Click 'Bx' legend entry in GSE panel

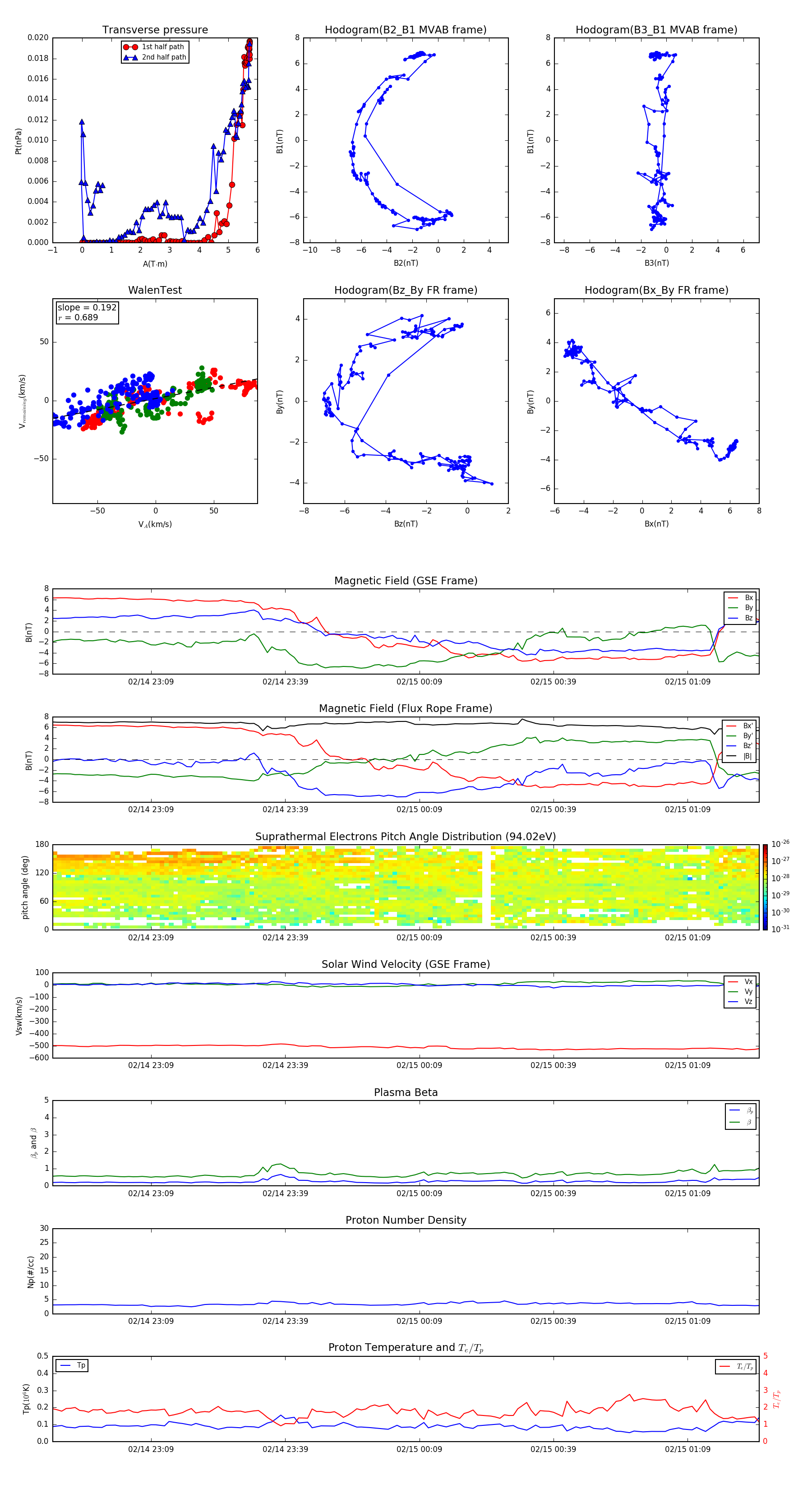click(740, 598)
